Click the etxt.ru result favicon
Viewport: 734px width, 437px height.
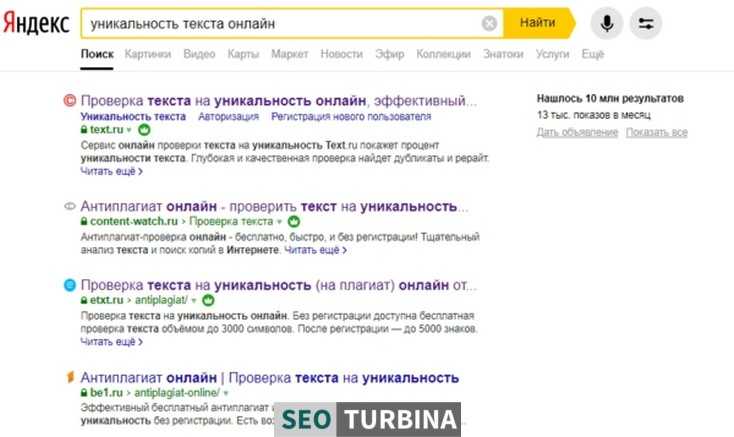(70, 284)
